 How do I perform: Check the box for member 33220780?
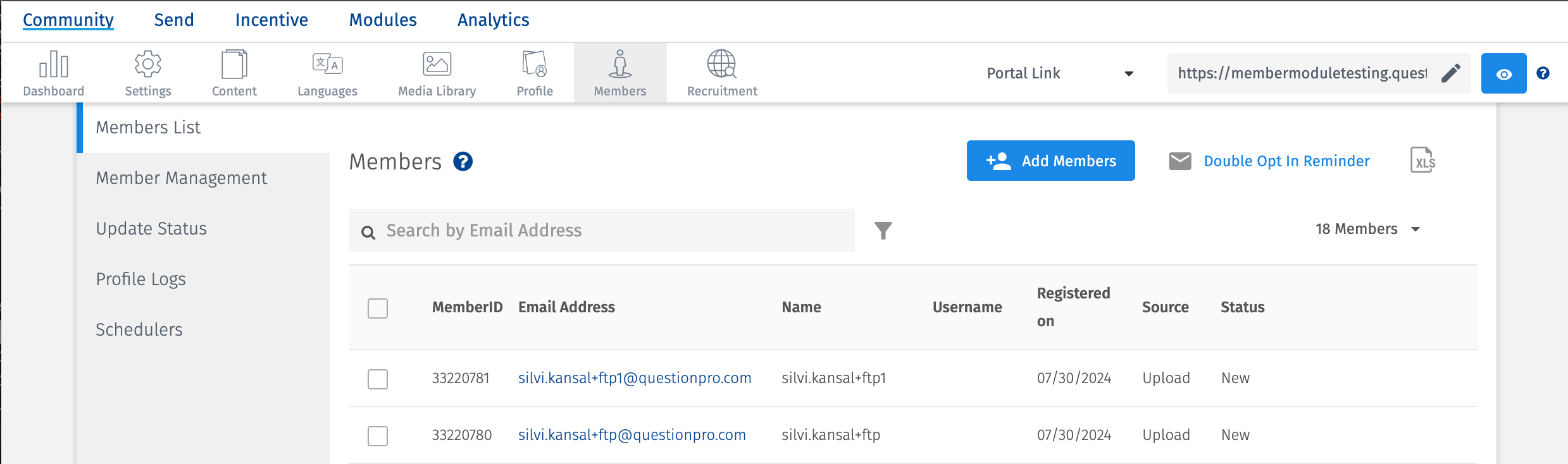tap(378, 436)
